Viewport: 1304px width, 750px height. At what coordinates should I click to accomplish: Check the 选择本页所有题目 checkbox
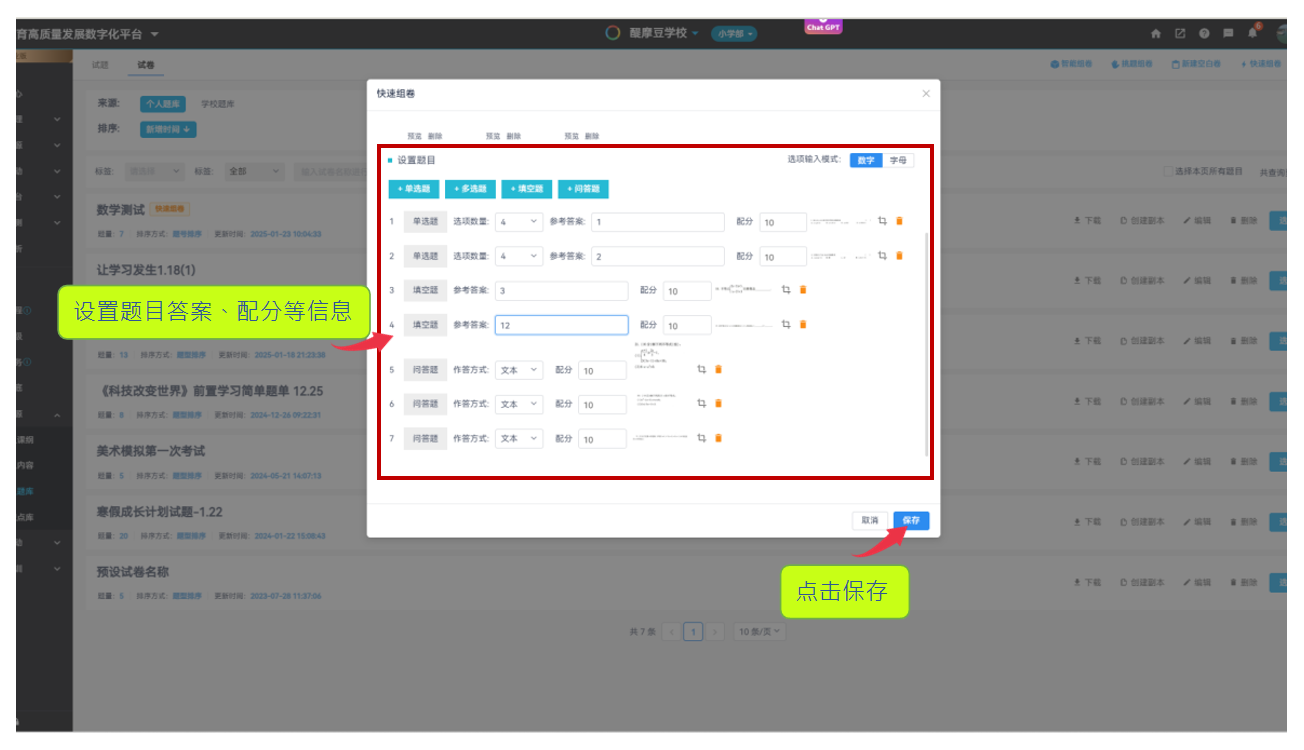[x=1168, y=172]
